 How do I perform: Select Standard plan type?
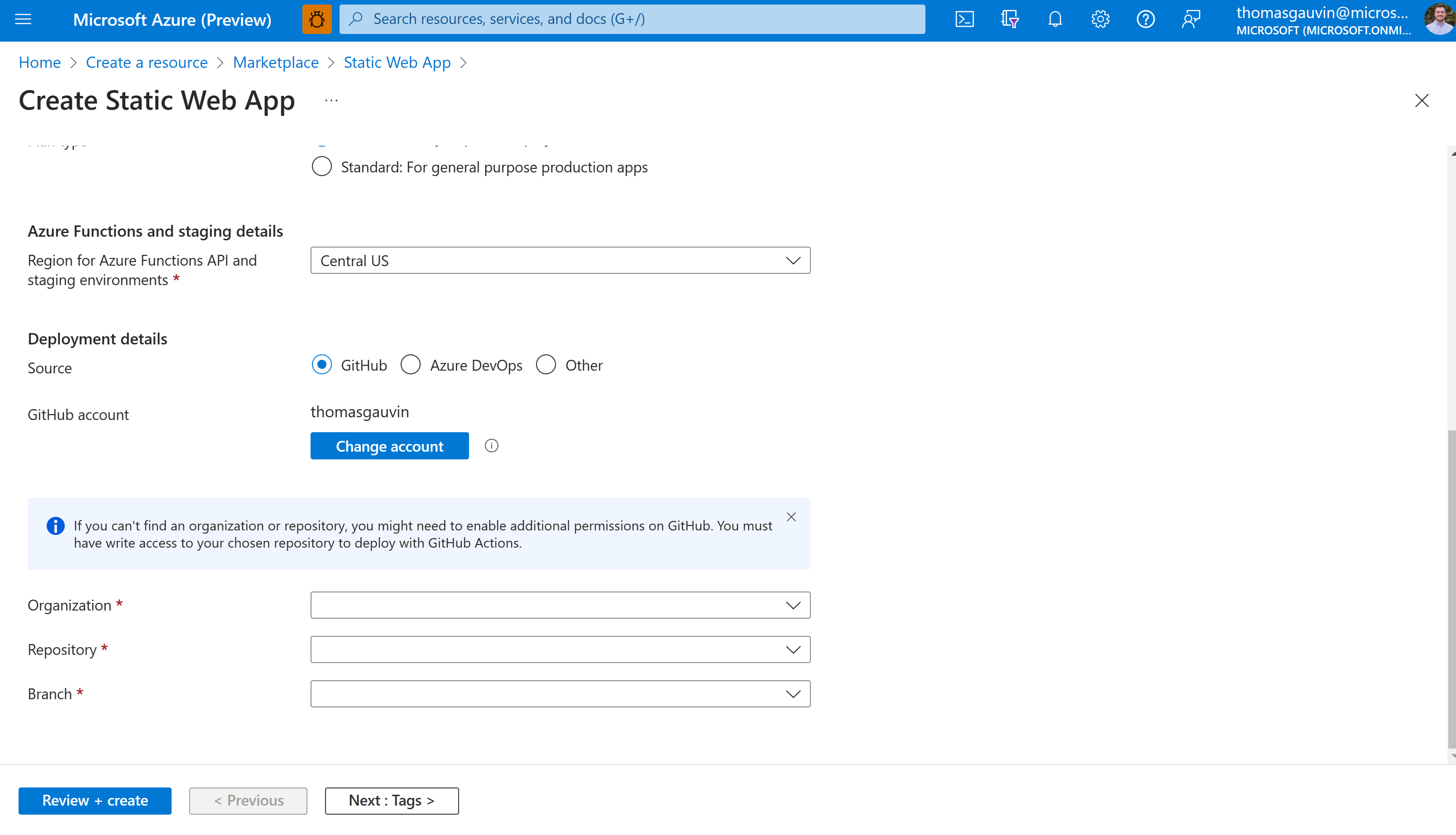321,166
